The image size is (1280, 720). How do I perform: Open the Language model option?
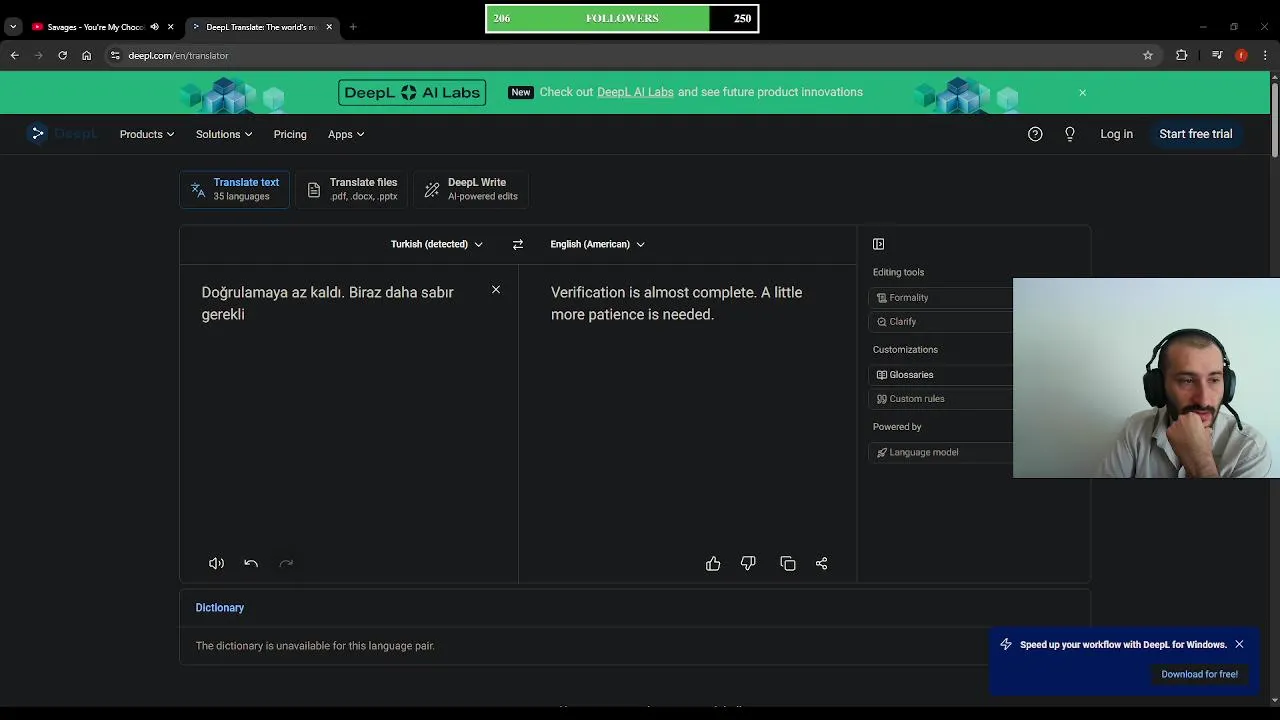942,452
